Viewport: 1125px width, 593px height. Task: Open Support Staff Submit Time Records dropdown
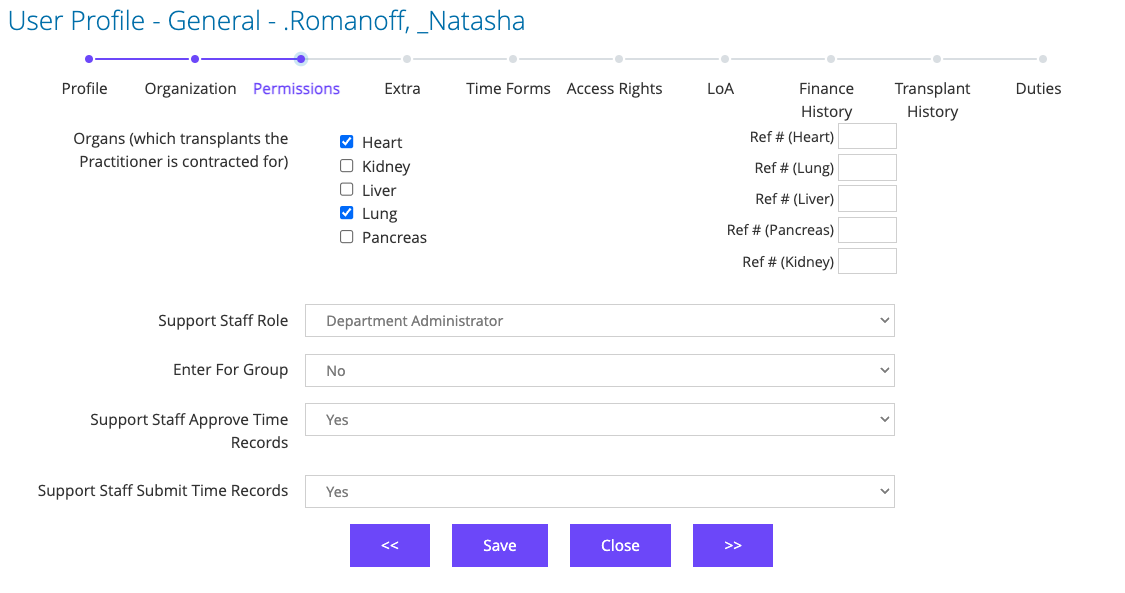[x=600, y=491]
